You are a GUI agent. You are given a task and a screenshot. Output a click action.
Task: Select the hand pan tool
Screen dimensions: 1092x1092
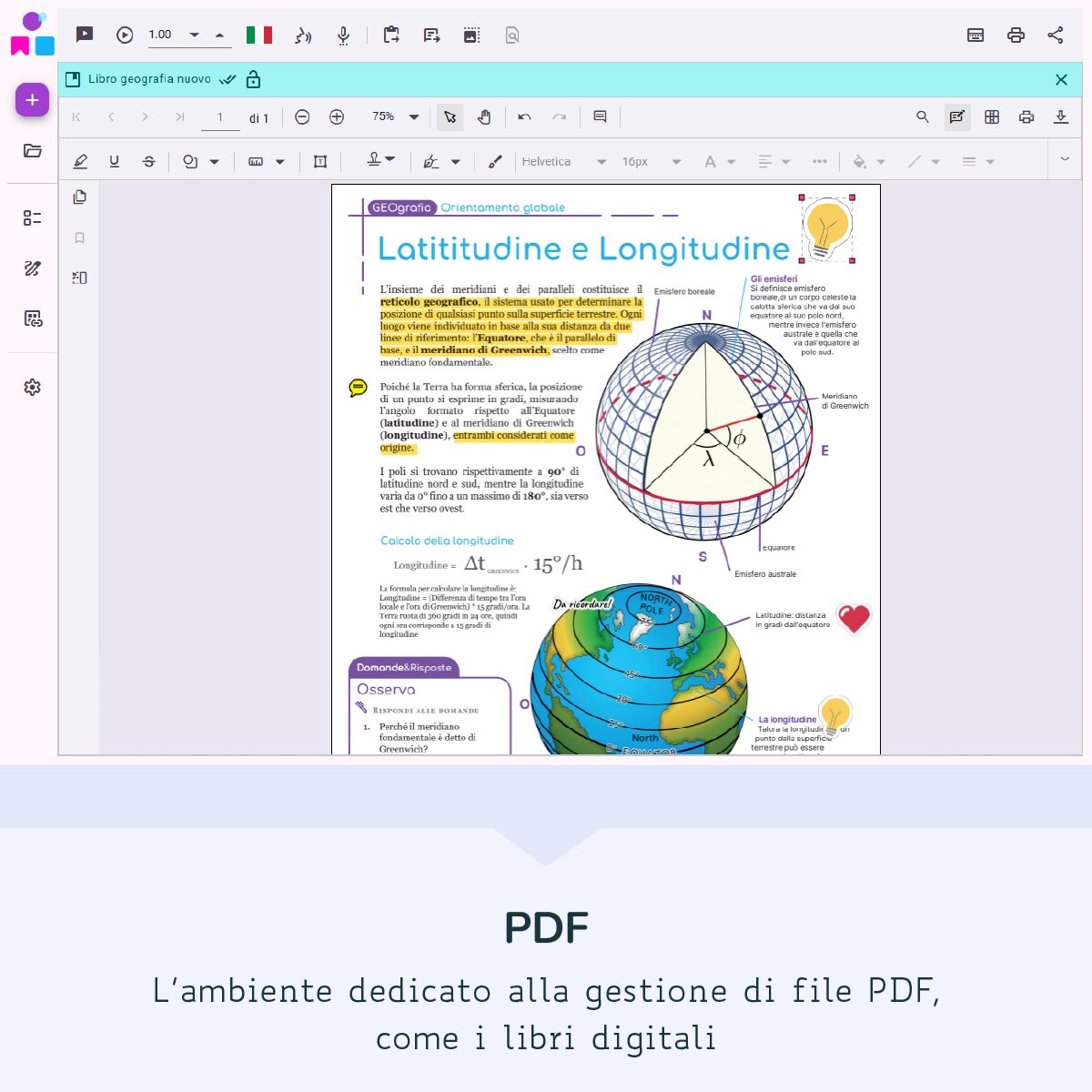(484, 116)
